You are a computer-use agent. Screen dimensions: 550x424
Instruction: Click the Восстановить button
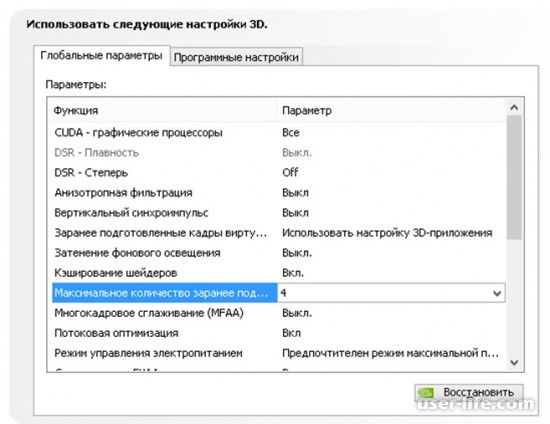coord(469,392)
